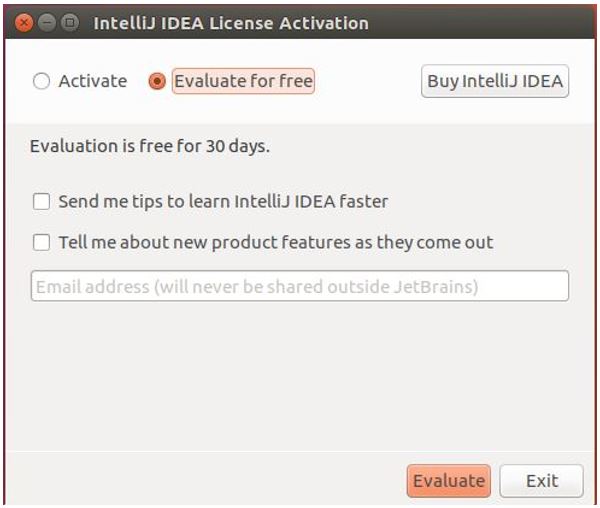Enable Send me tips checkbox
Image resolution: width=600 pixels, height=508 pixels.
[41, 202]
